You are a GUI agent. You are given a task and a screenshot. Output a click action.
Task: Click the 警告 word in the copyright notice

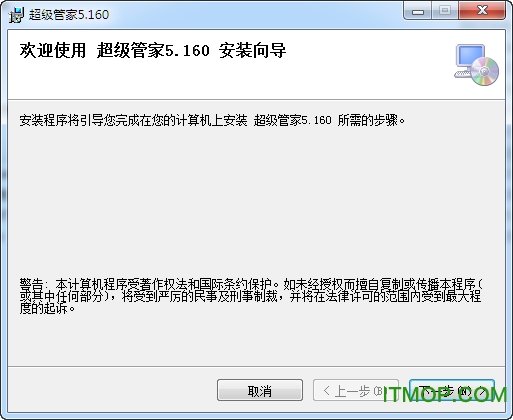point(31,284)
